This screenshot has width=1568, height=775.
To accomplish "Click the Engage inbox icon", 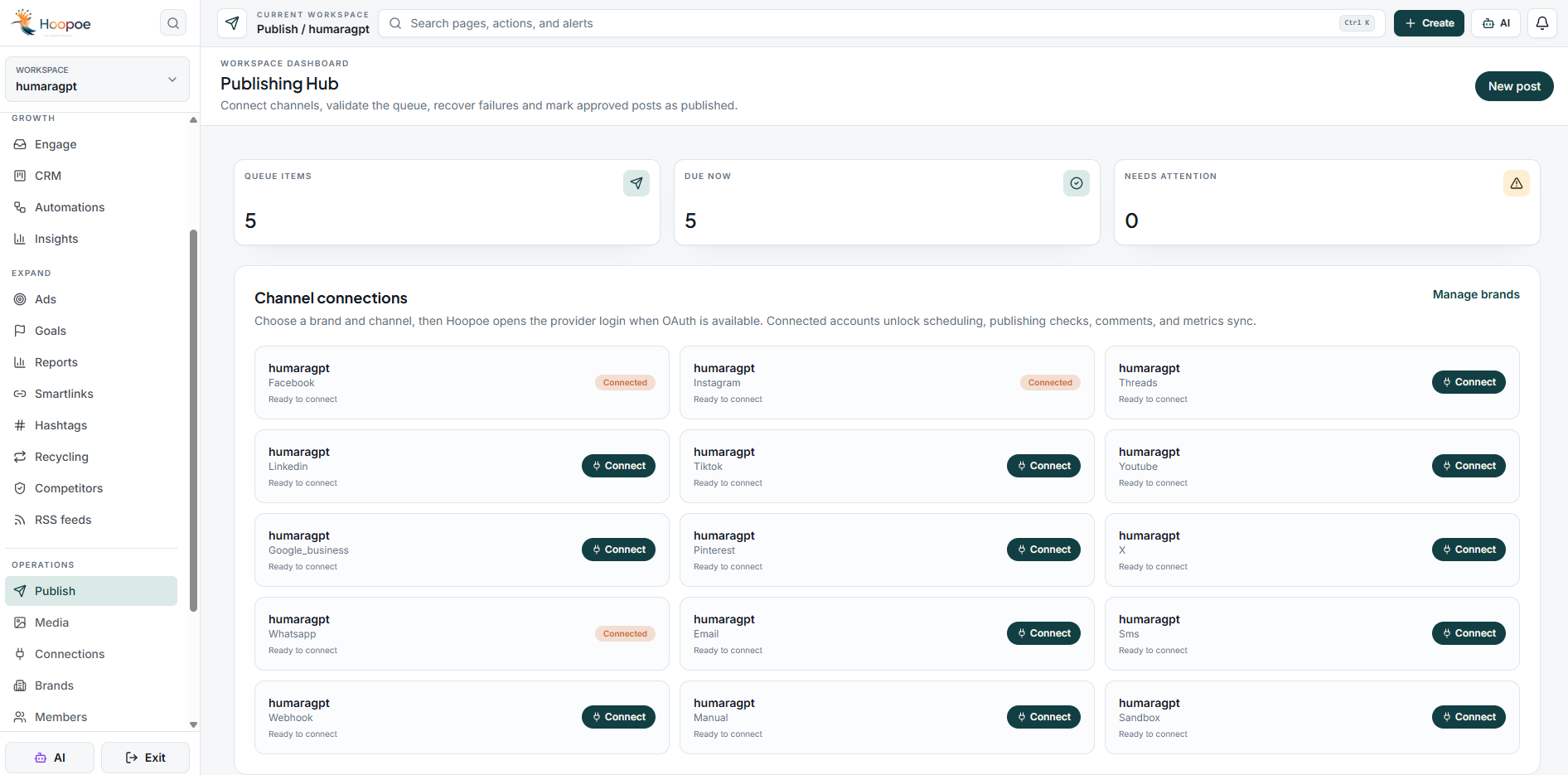I will 20,144.
